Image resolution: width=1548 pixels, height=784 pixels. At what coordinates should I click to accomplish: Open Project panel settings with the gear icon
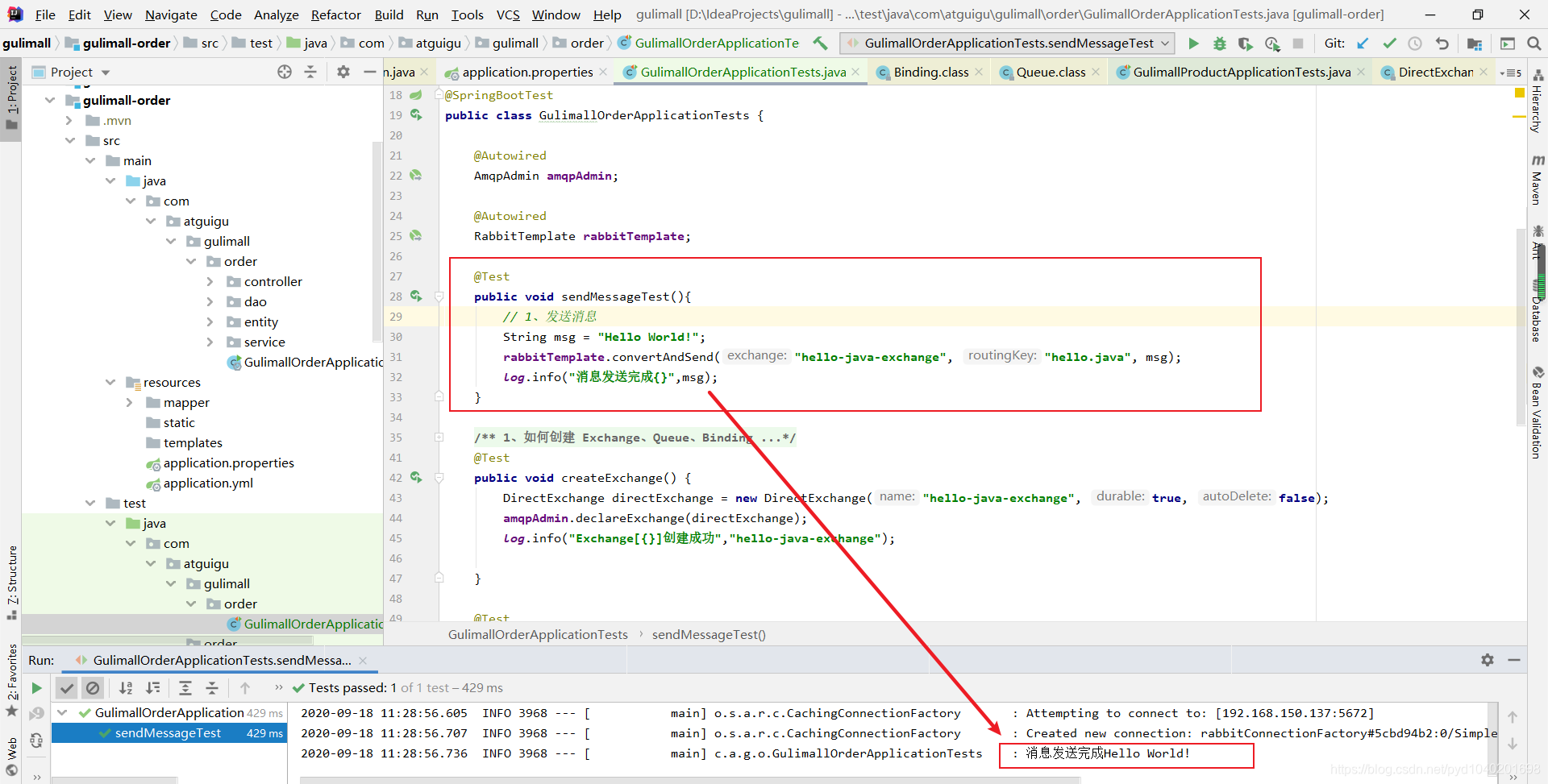[x=343, y=72]
